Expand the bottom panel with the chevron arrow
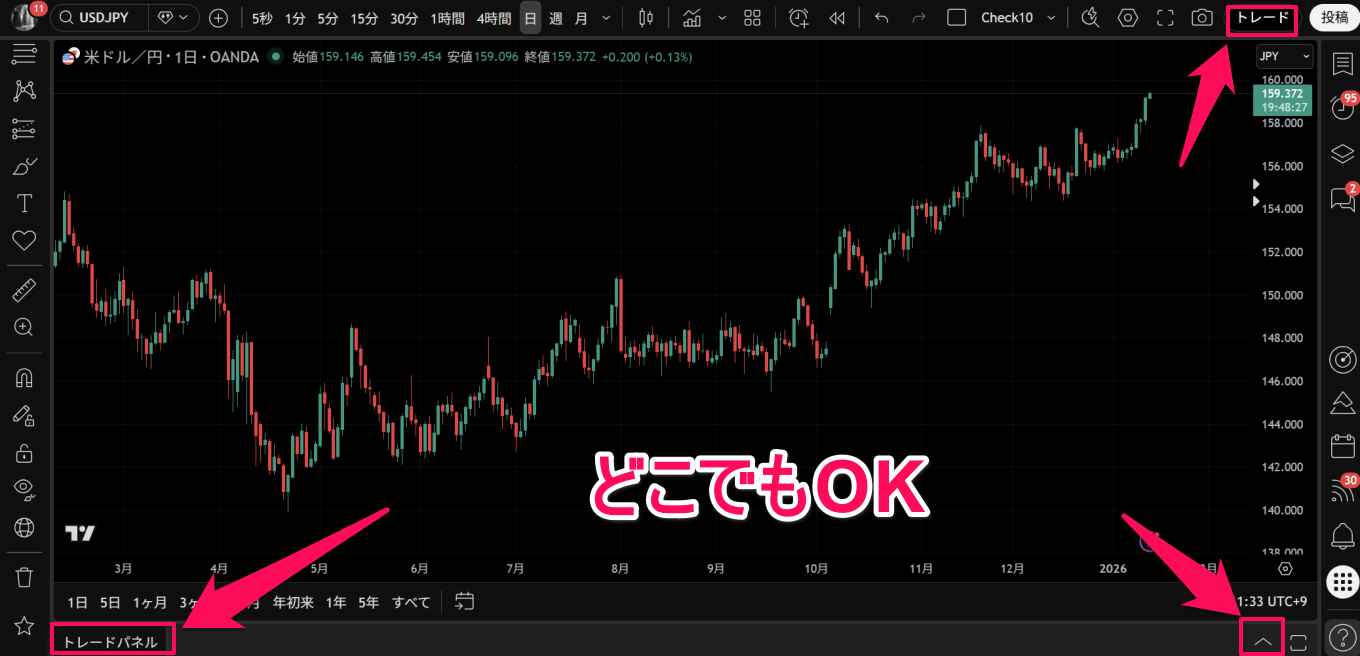 (1262, 637)
